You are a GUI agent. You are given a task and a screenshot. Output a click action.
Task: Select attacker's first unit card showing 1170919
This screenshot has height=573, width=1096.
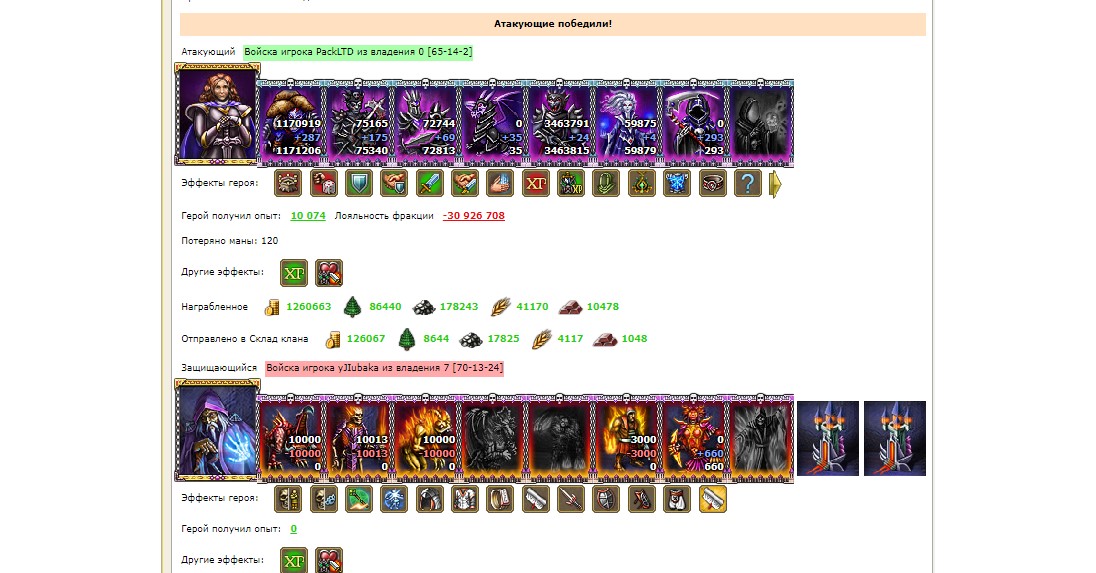click(291, 124)
